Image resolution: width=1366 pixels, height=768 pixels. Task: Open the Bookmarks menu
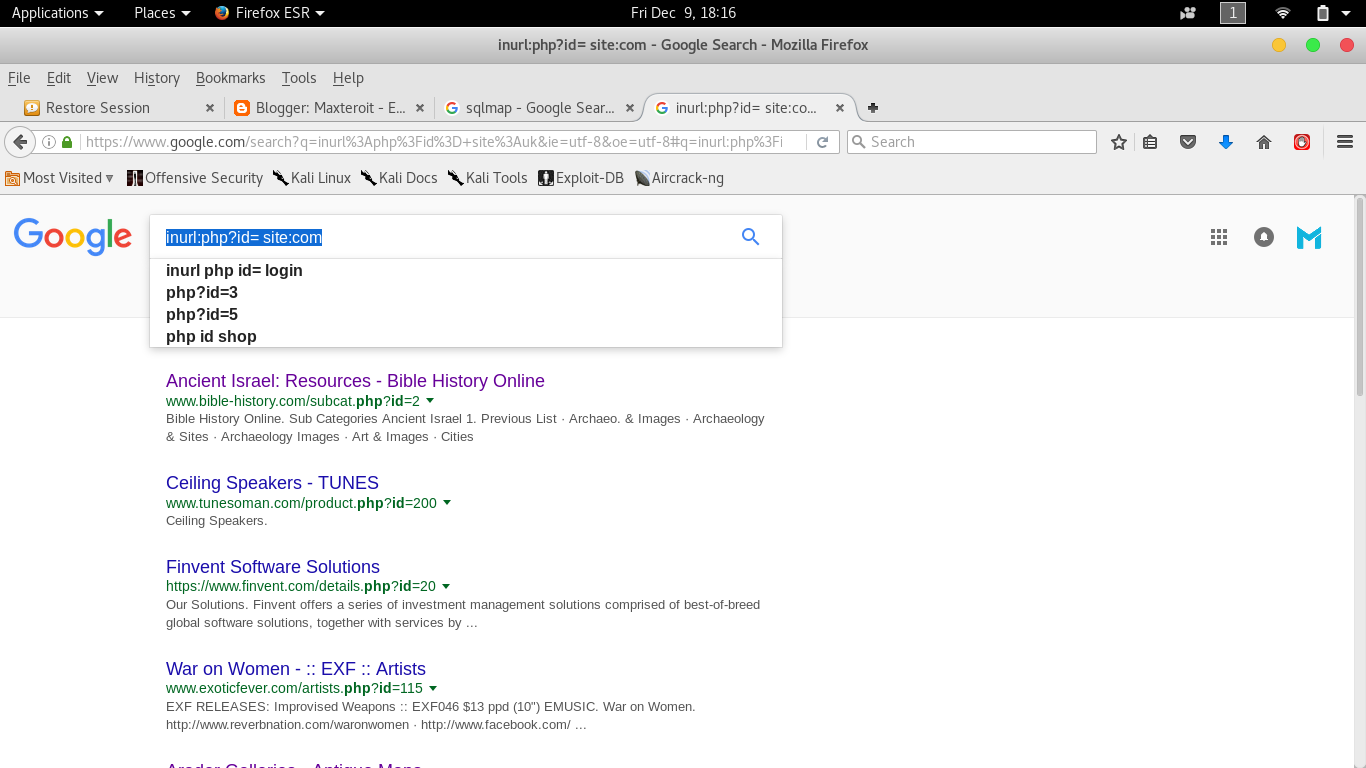pos(231,78)
